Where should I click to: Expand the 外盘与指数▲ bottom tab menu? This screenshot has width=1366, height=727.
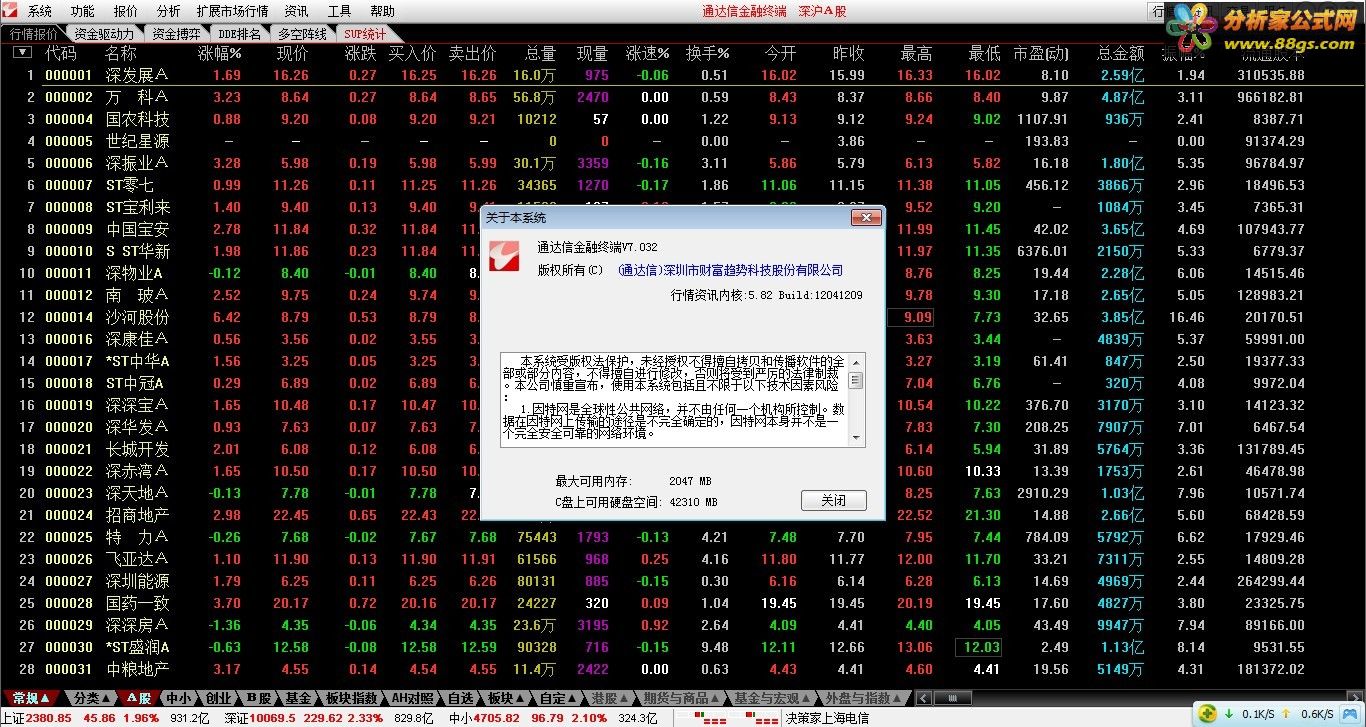click(x=863, y=698)
